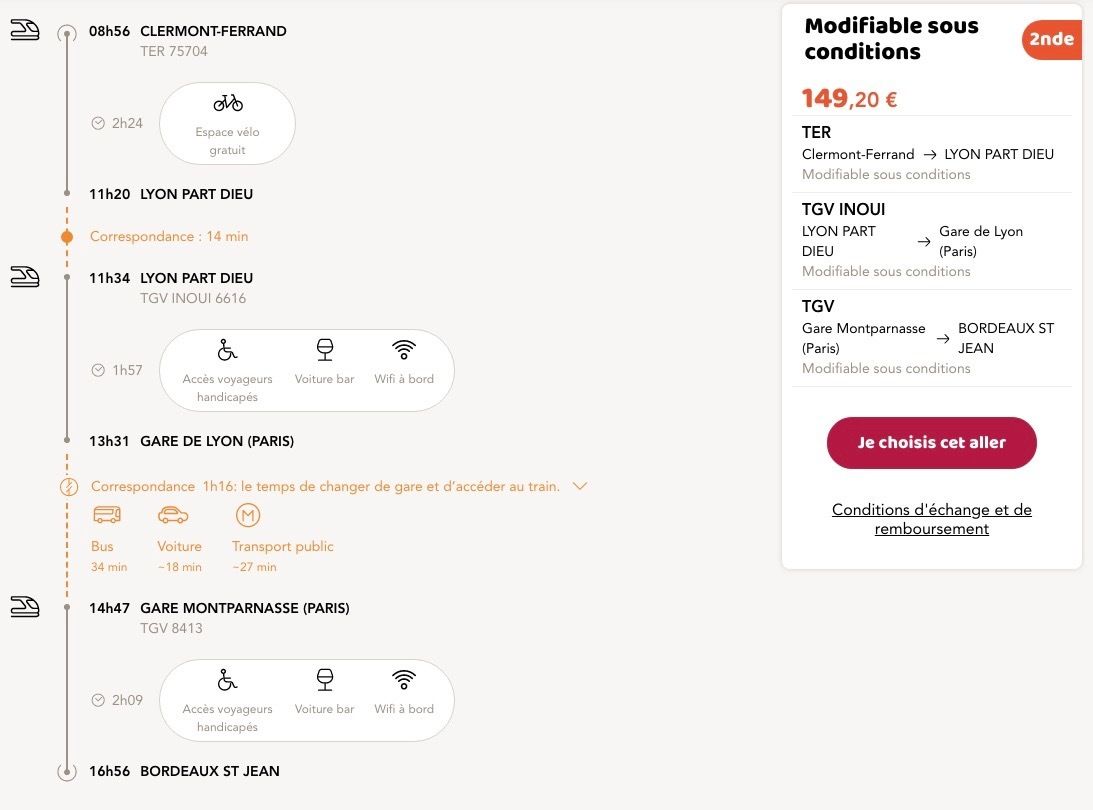Viewport: 1093px width, 810px height.
Task: Select the Voiture car transfer icon
Action: point(173,515)
